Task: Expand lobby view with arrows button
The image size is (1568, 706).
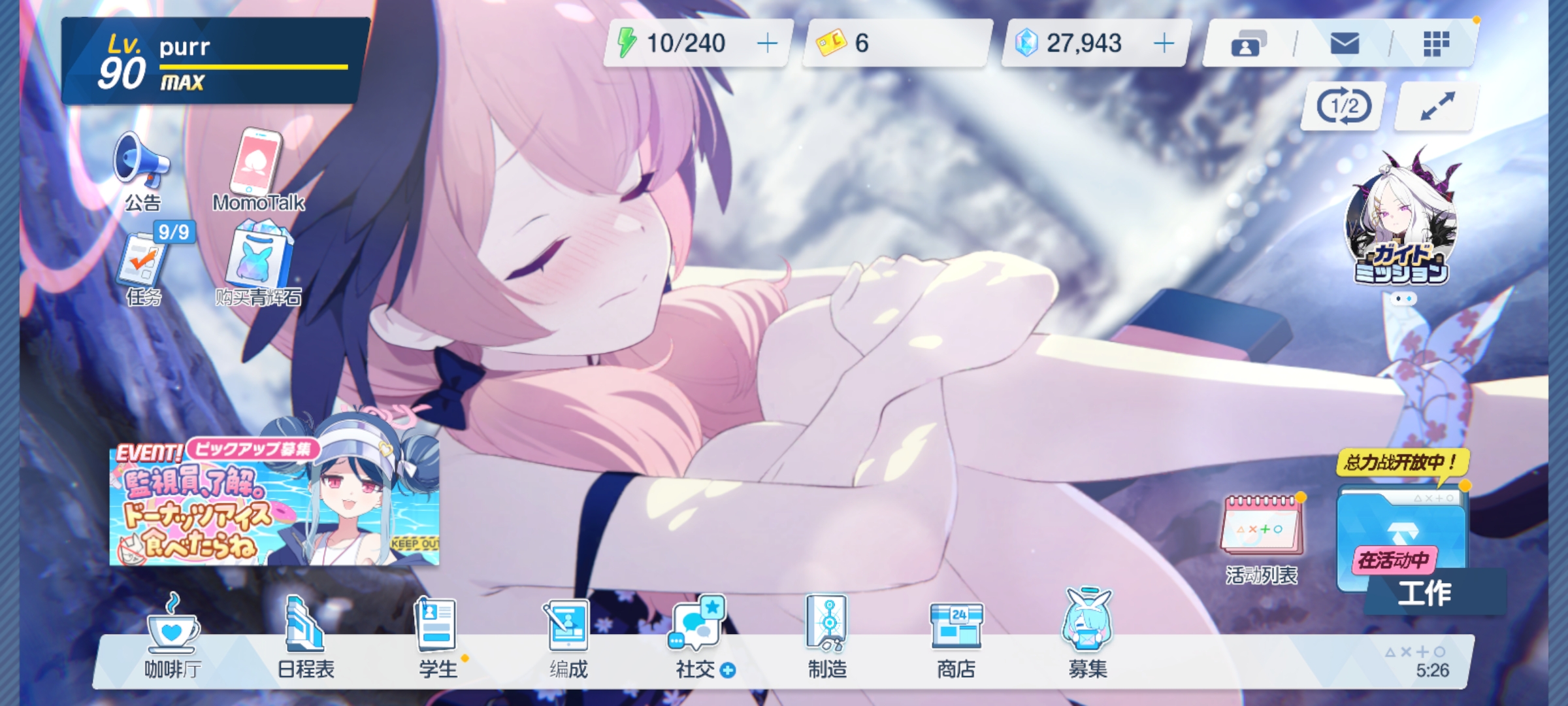Action: (1436, 106)
